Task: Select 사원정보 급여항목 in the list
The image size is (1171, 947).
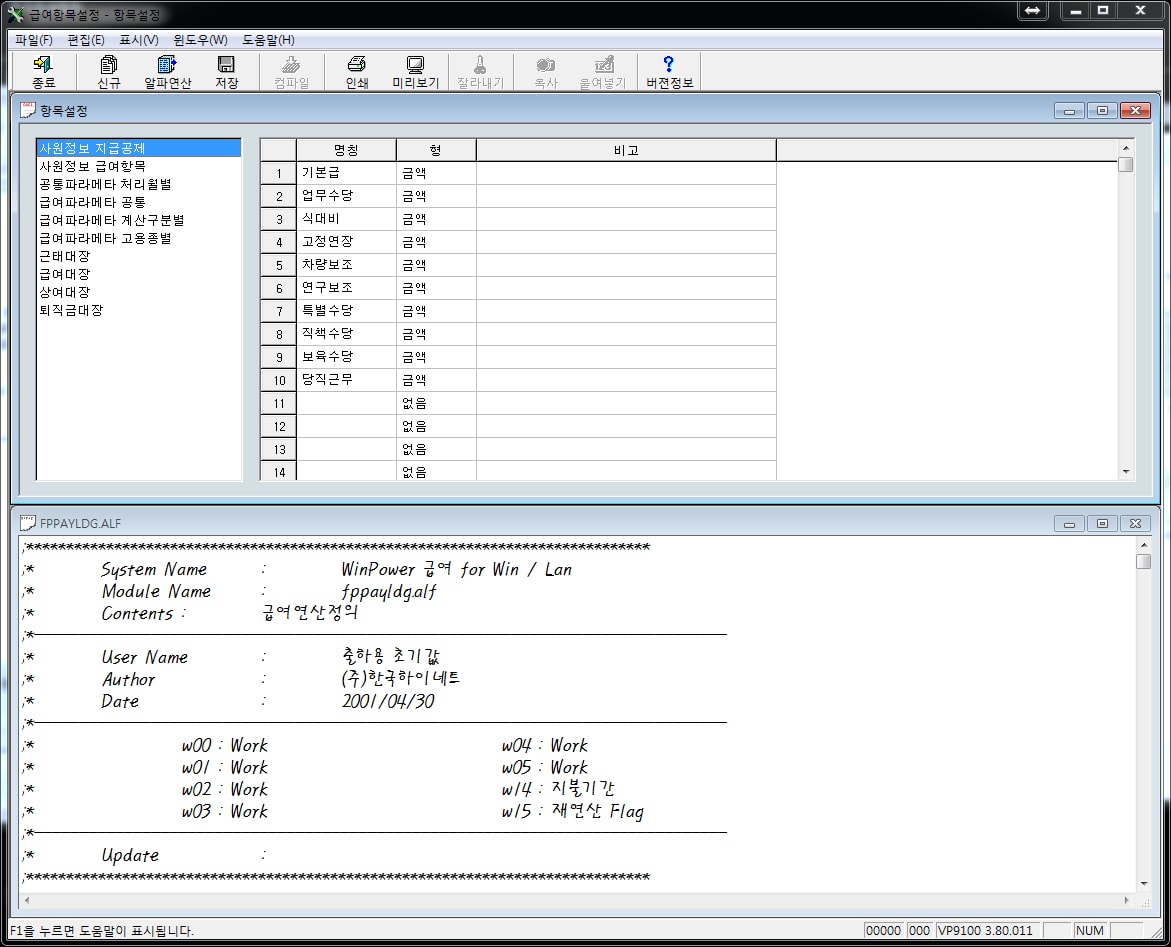Action: point(92,166)
